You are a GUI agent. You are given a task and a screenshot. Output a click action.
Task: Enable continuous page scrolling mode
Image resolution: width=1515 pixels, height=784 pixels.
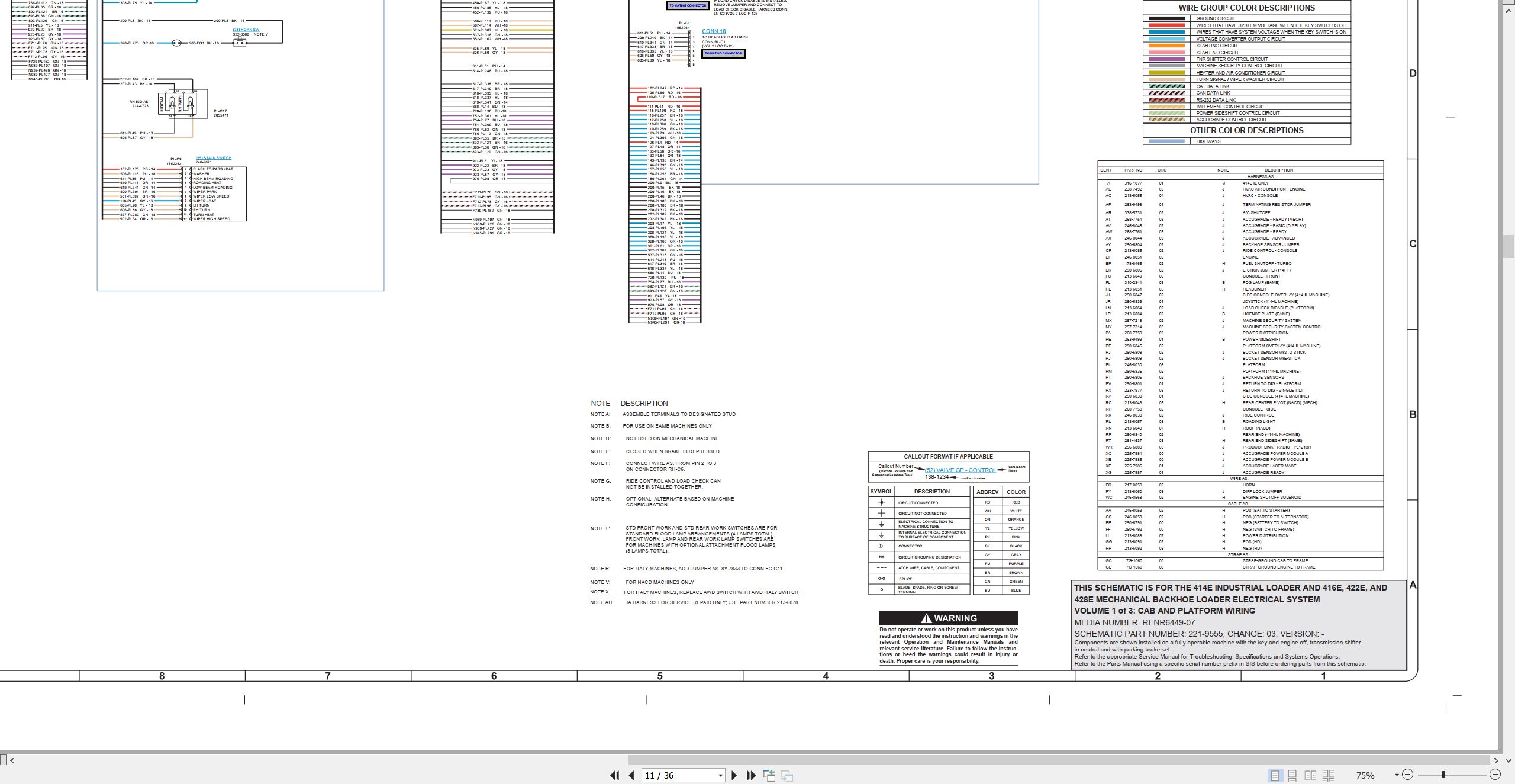pyautogui.click(x=1292, y=775)
